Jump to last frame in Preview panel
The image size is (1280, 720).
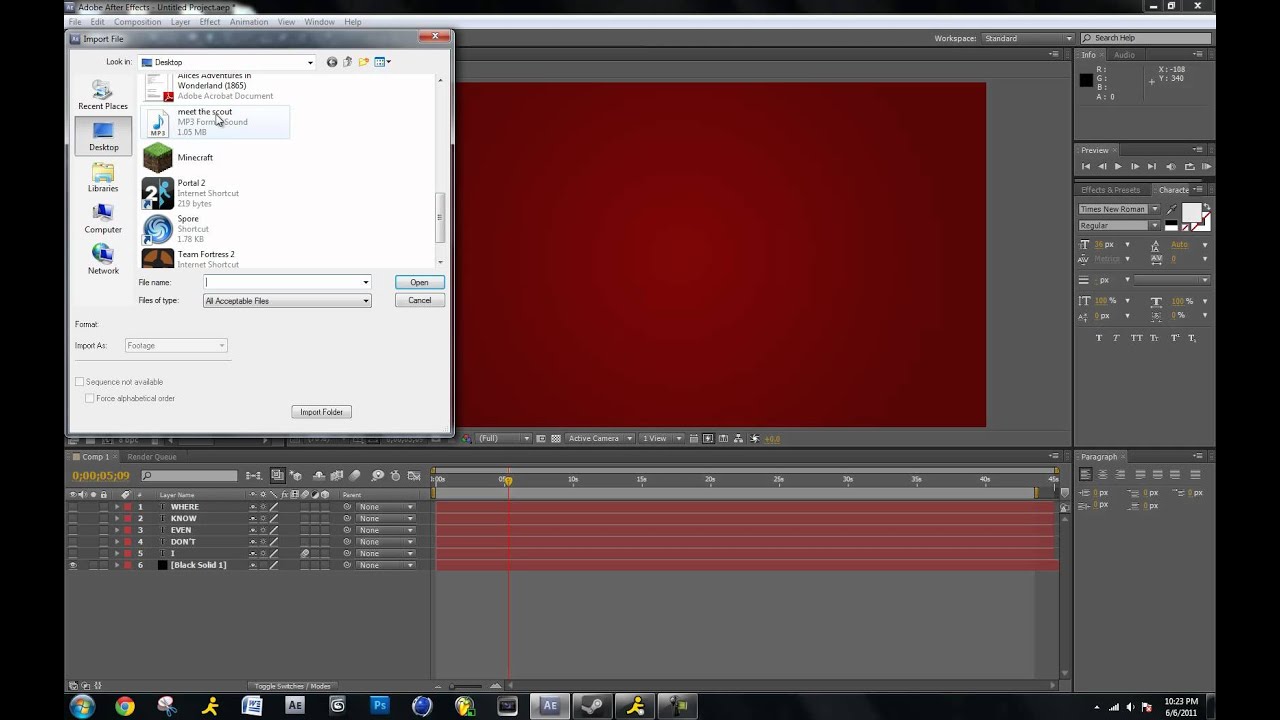pos(1152,167)
